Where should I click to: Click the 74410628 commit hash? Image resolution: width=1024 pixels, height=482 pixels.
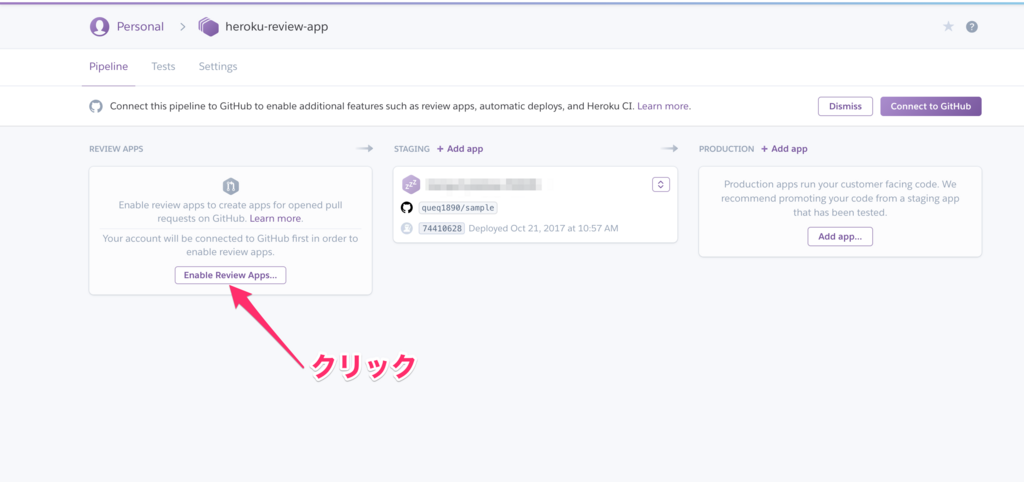[x=441, y=229]
